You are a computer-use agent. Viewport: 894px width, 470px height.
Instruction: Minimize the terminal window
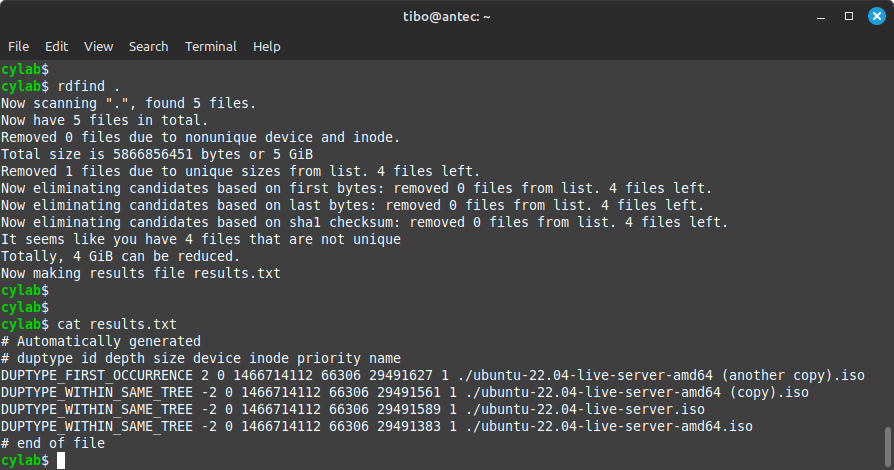821,17
